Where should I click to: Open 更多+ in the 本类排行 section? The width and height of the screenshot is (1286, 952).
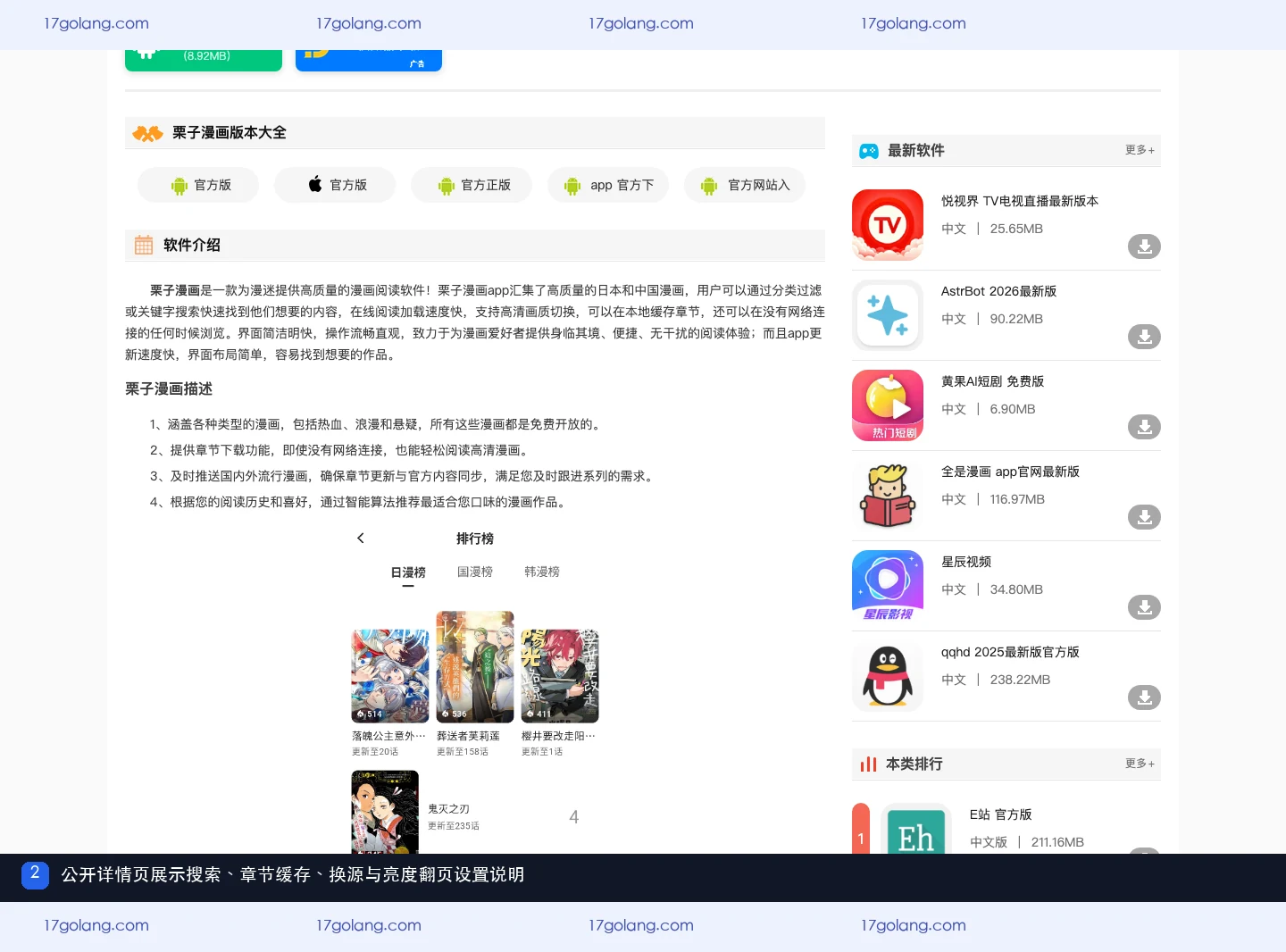(1140, 764)
